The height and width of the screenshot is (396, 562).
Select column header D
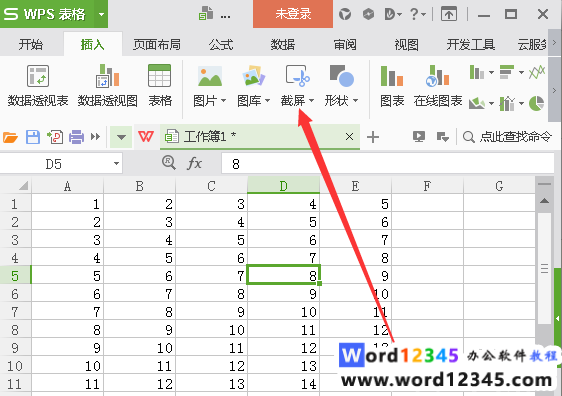tap(284, 186)
